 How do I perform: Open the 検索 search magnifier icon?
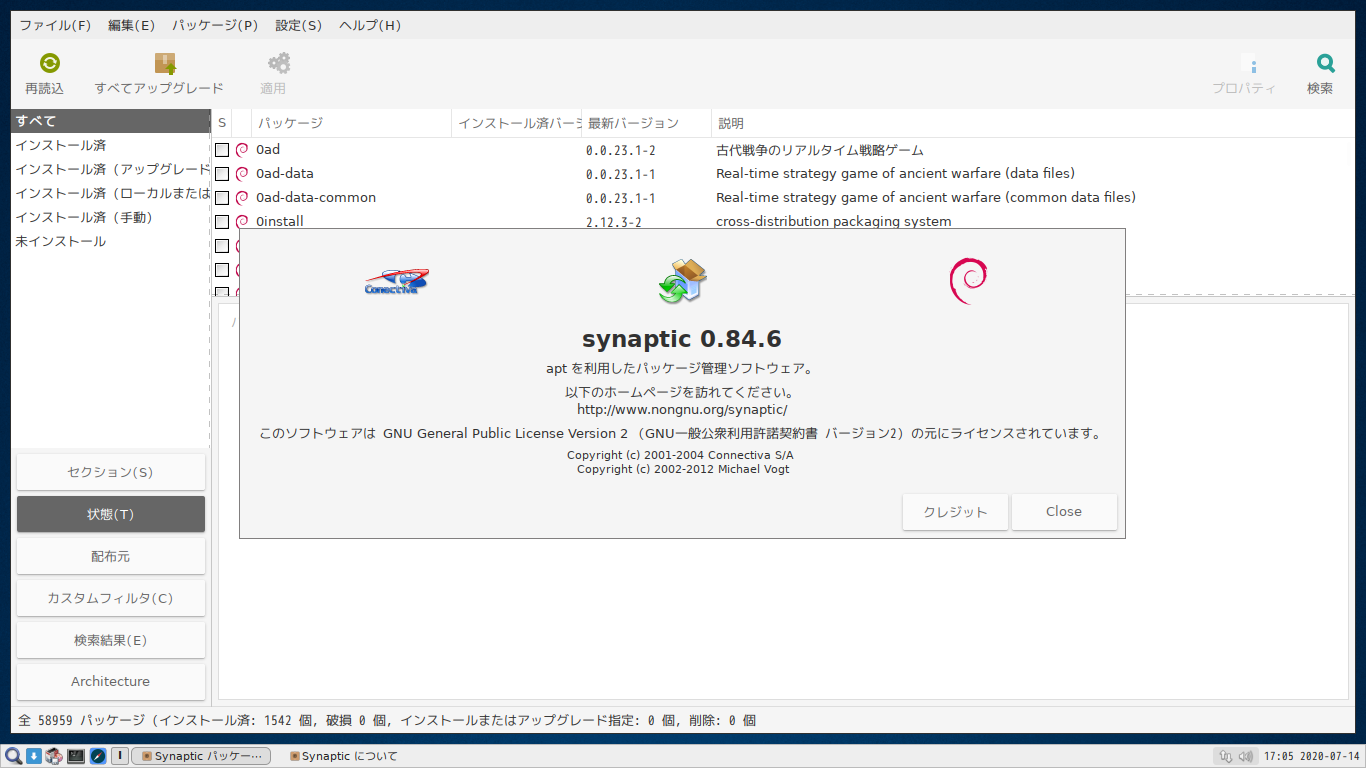(1325, 63)
